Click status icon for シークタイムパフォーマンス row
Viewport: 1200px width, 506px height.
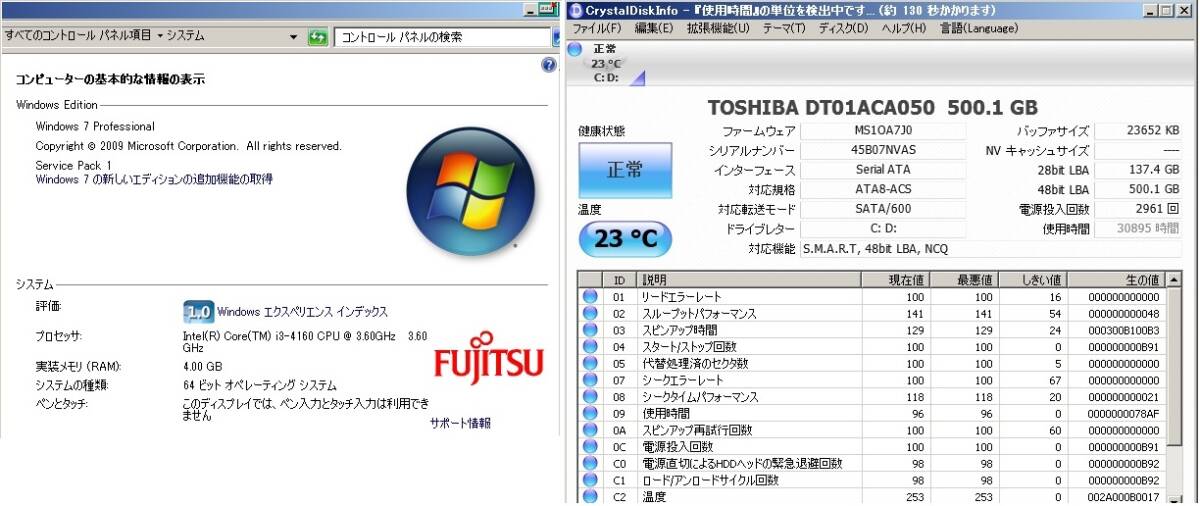click(590, 397)
